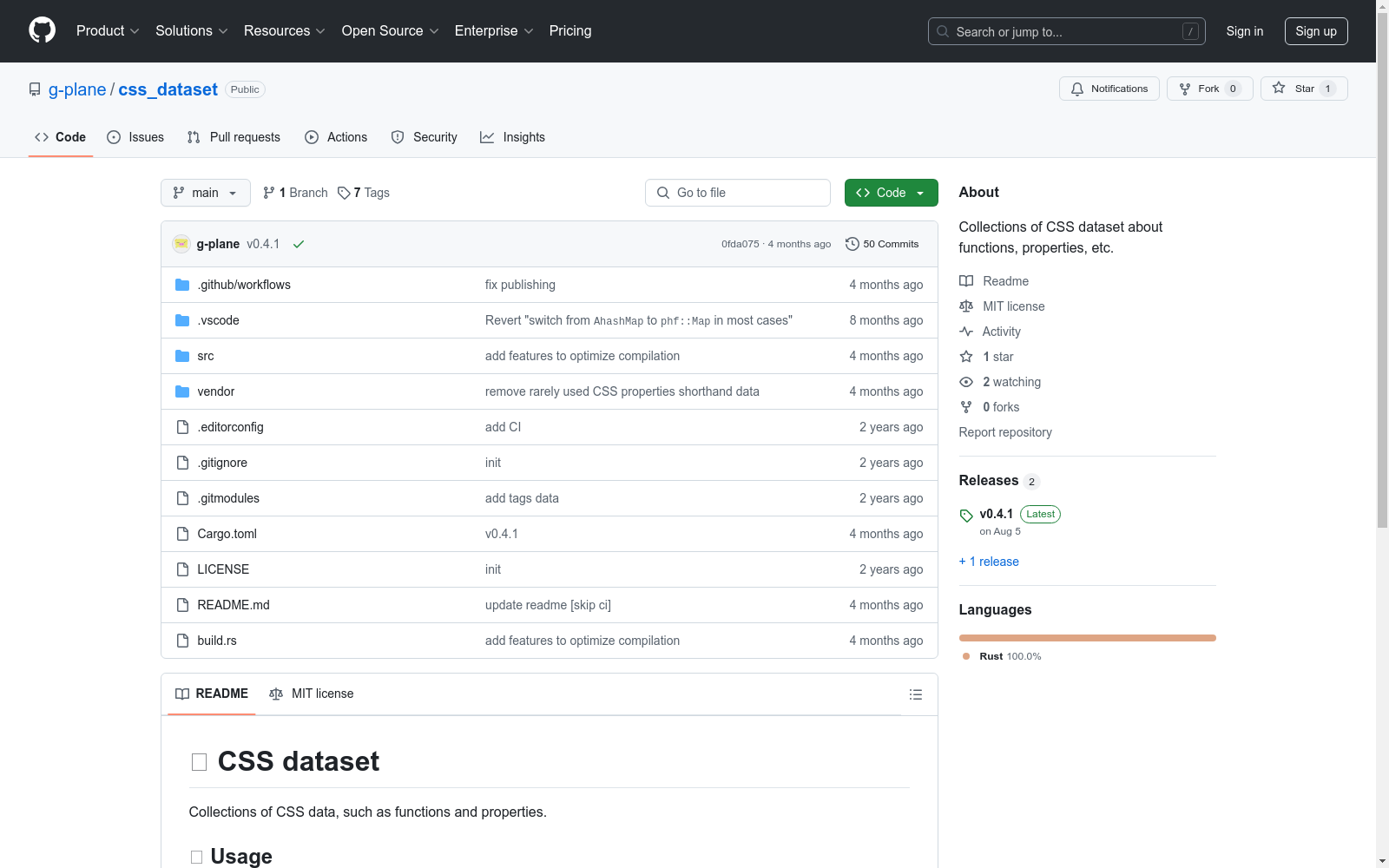Expand the Open Source menu
The image size is (1389, 868).
(x=391, y=31)
